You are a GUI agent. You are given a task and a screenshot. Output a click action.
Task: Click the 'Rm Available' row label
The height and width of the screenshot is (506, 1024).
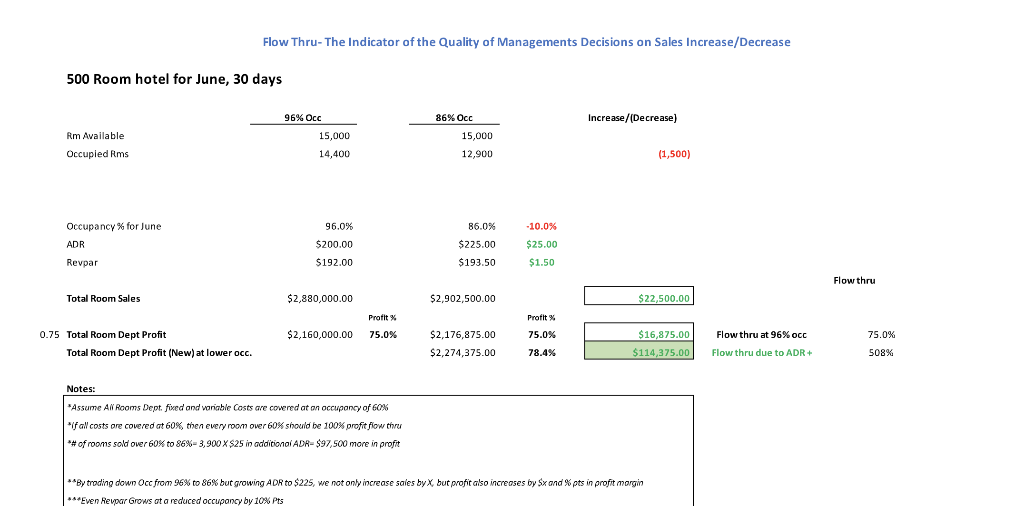click(95, 136)
